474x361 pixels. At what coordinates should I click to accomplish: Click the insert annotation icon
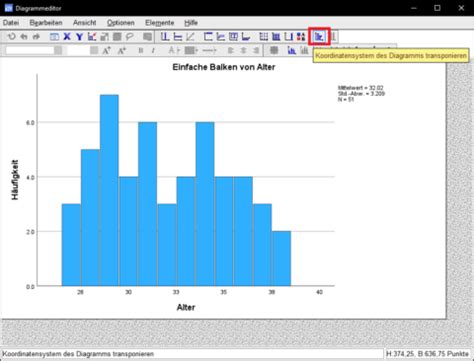click(x=221, y=37)
